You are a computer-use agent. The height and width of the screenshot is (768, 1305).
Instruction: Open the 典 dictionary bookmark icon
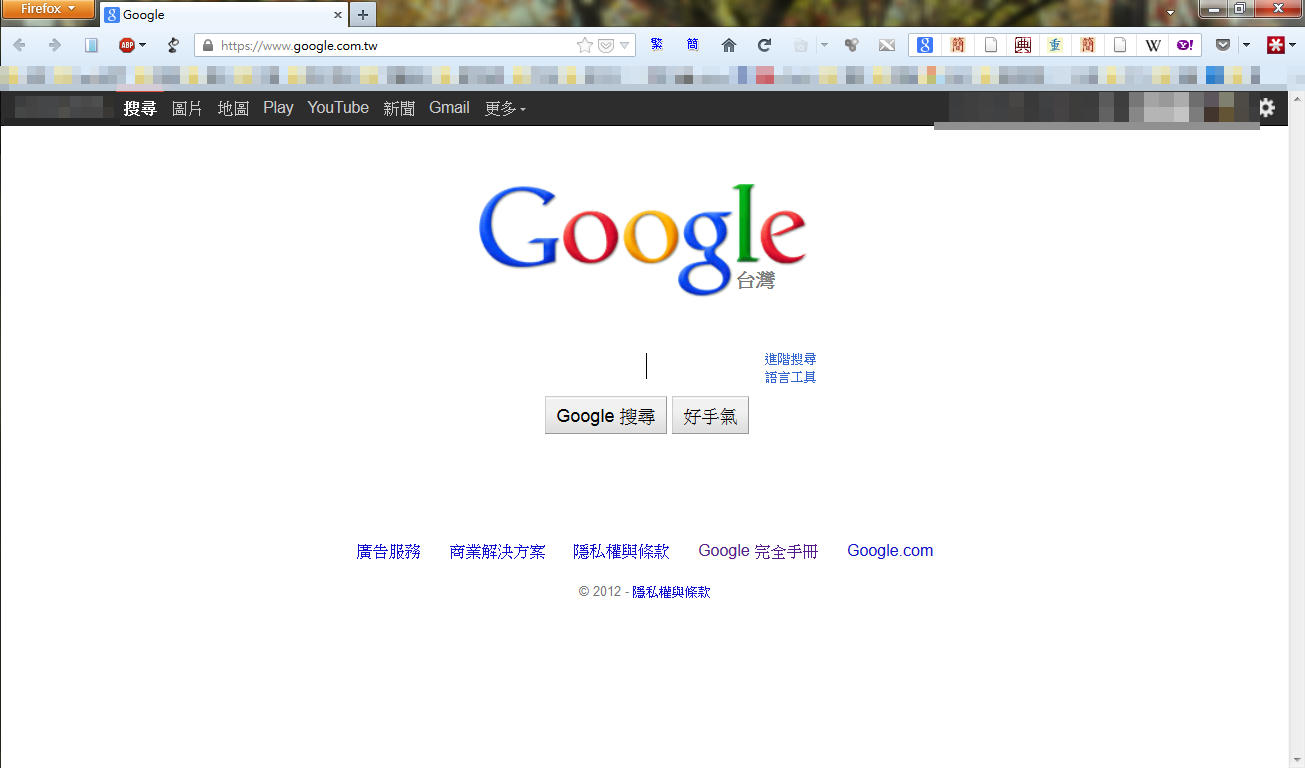(x=1022, y=45)
